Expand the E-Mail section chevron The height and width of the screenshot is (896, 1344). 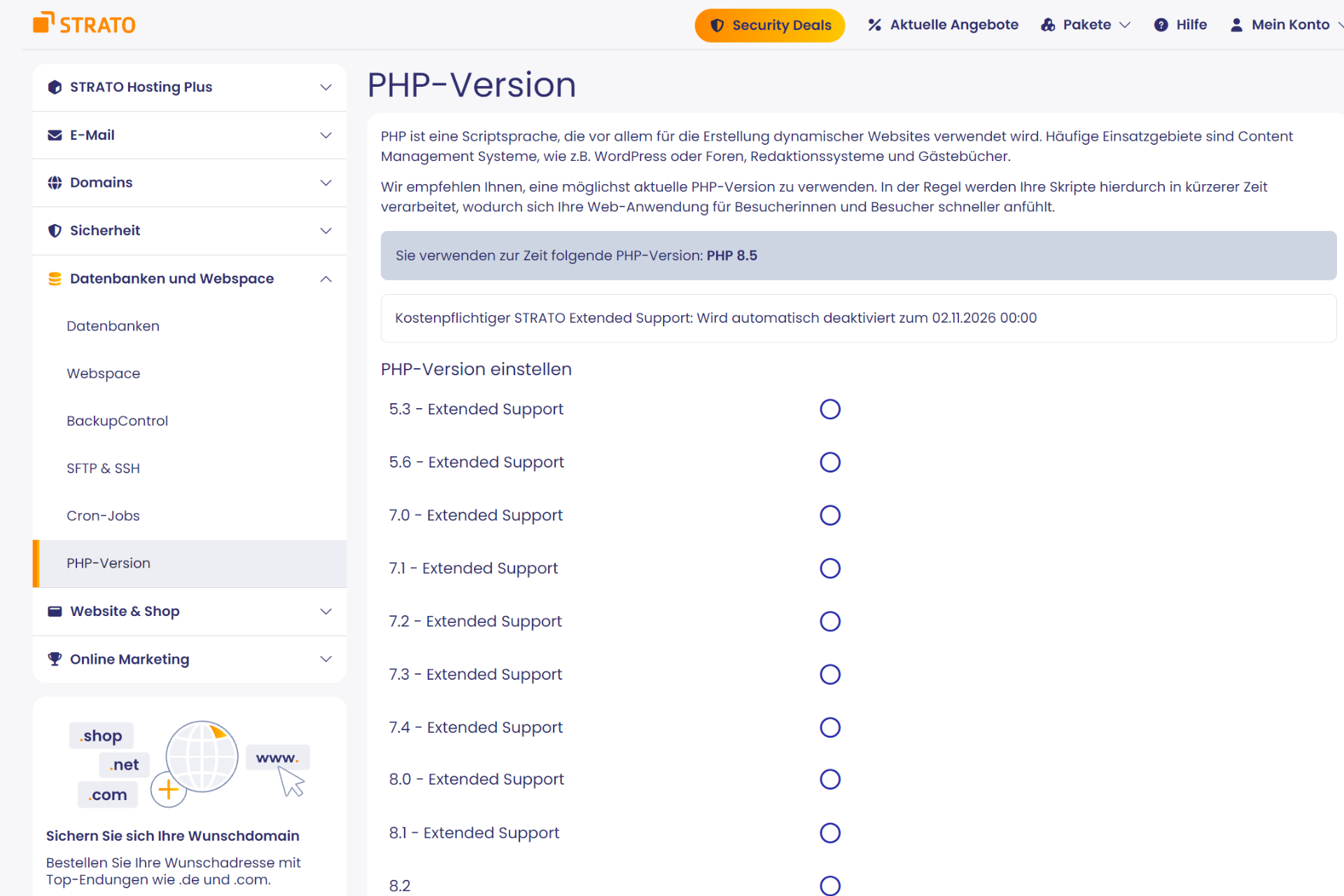(325, 135)
